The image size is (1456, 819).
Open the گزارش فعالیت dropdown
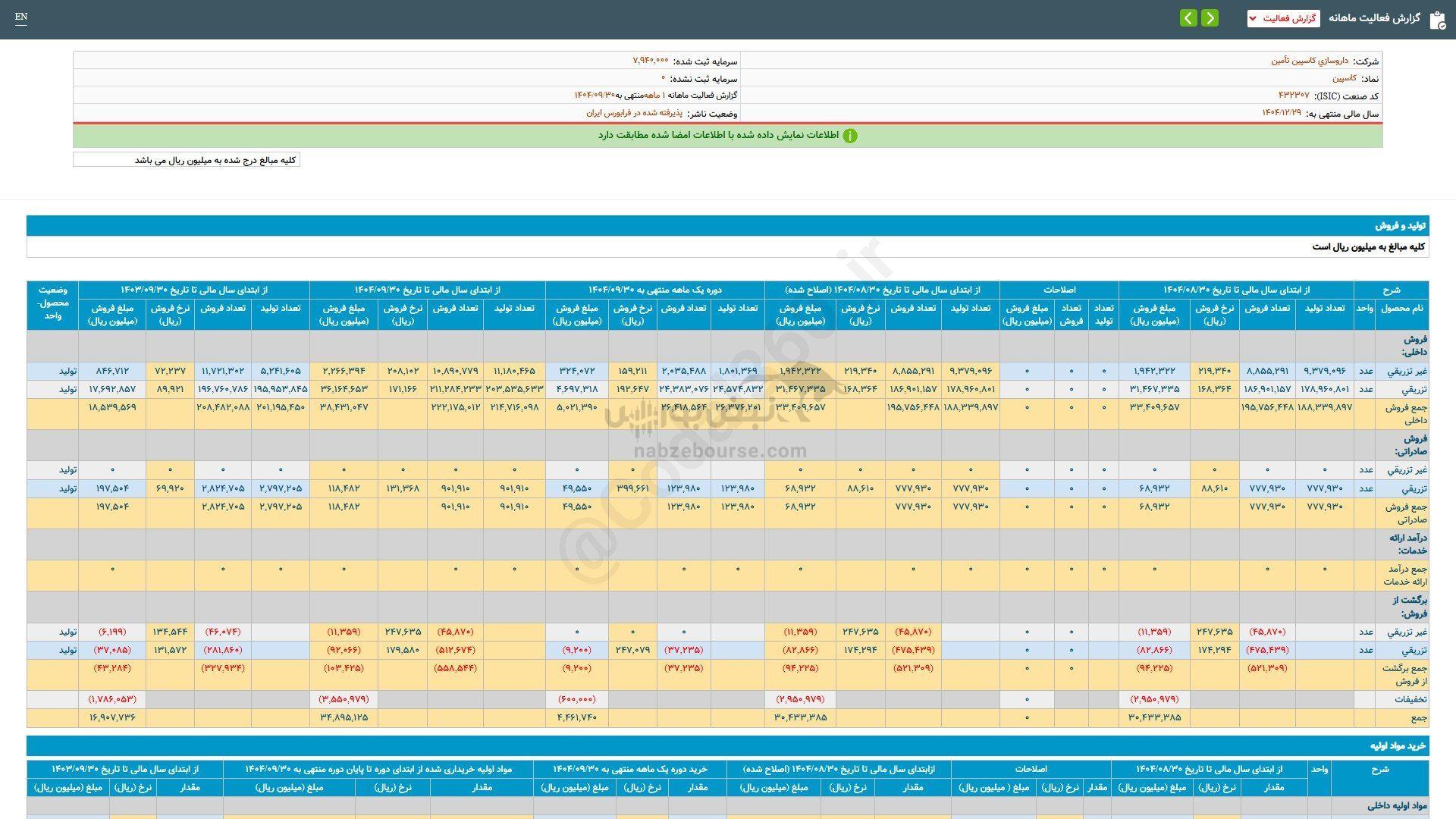click(1283, 18)
